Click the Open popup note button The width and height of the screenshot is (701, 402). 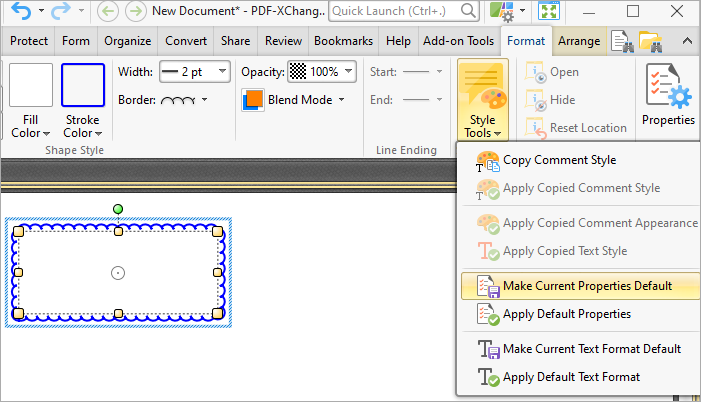[553, 72]
